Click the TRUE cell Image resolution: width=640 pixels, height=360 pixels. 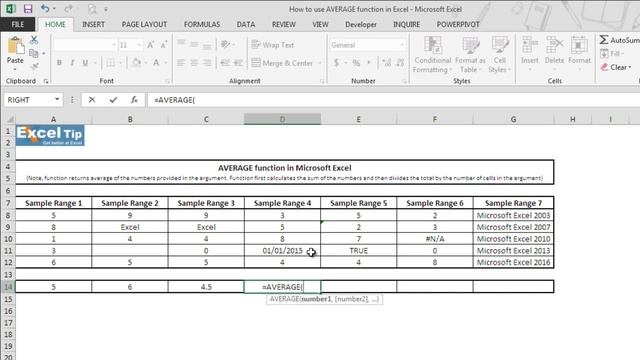pos(358,251)
